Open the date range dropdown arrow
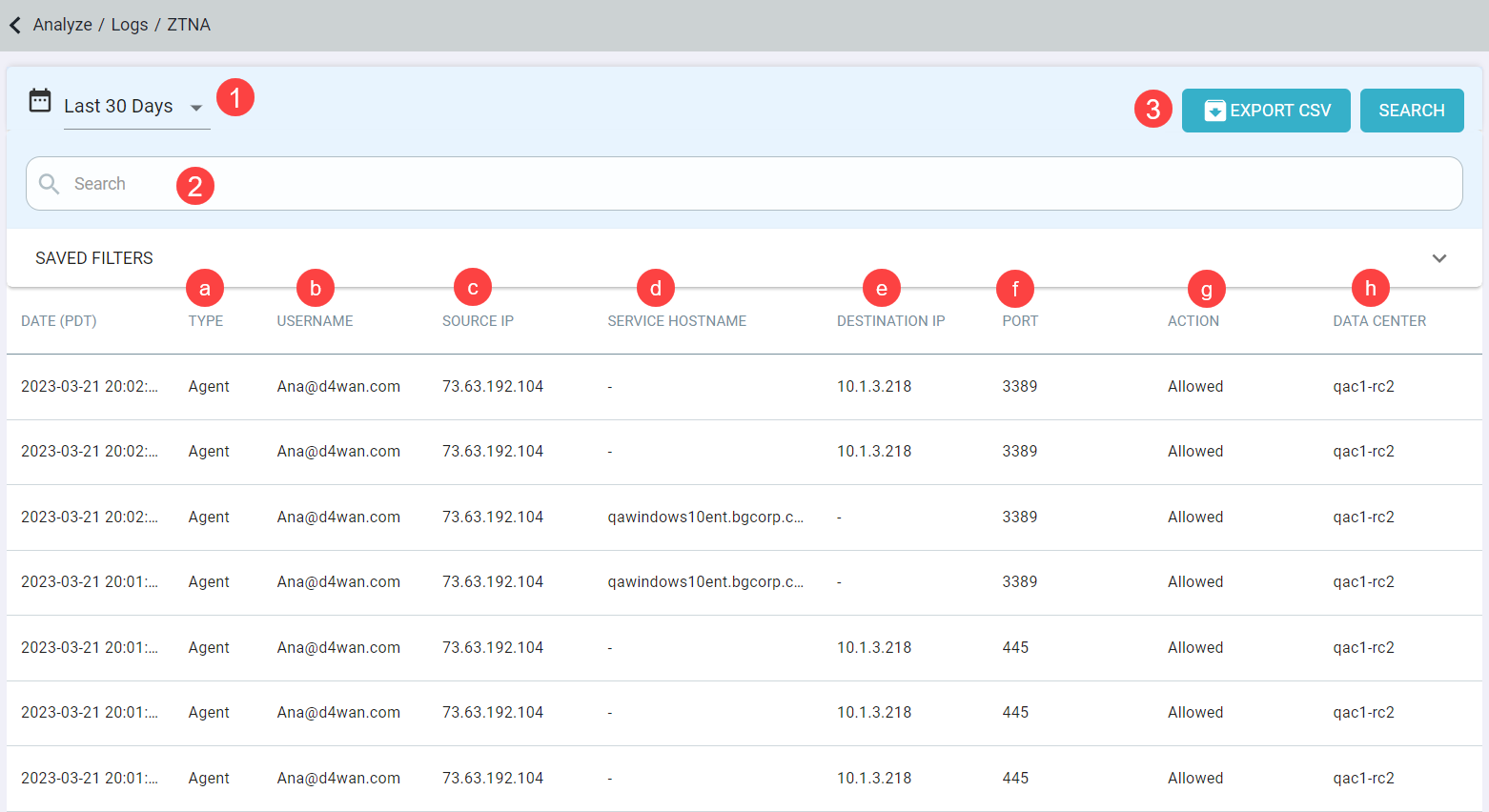This screenshot has width=1489, height=812. (196, 108)
